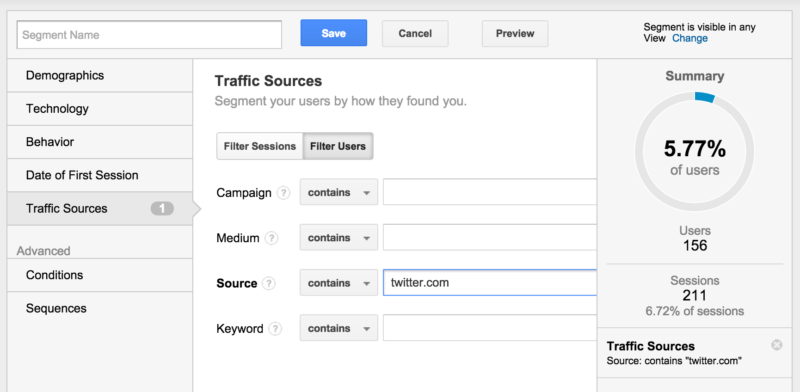Click the Cancel button
The height and width of the screenshot is (392, 800).
click(x=415, y=34)
